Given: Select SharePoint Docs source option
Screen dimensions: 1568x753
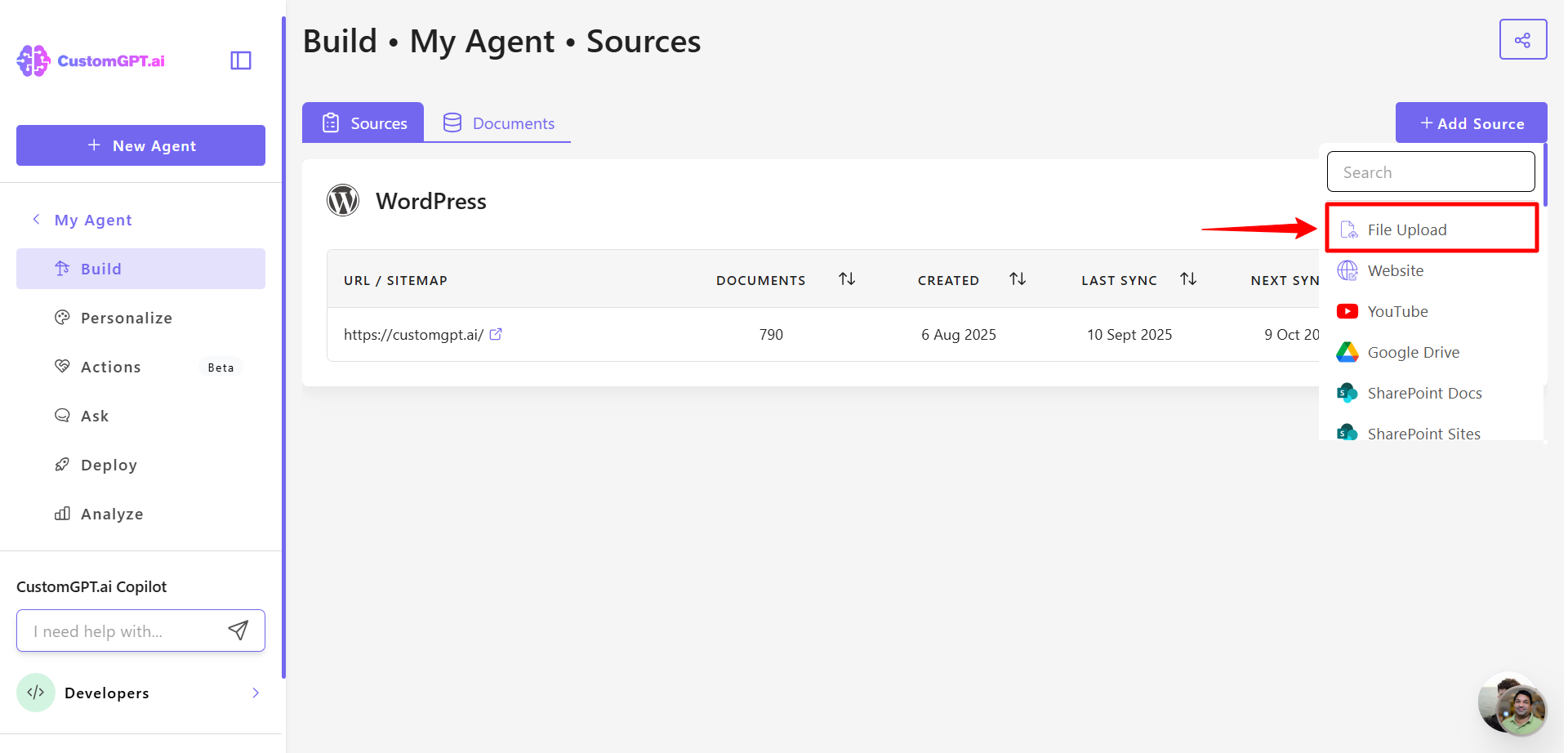Looking at the screenshot, I should pyautogui.click(x=1432, y=393).
